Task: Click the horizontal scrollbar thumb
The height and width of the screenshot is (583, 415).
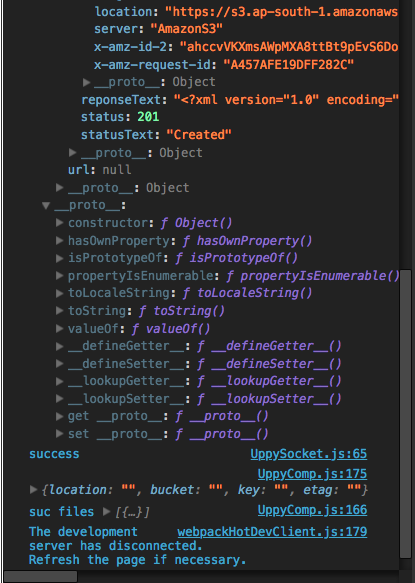Action: (40, 576)
